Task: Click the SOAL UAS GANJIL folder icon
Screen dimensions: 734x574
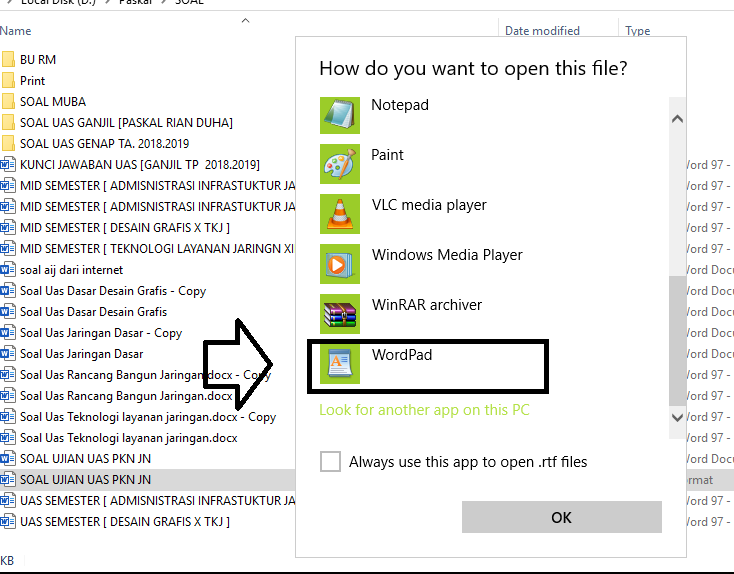Action: tap(8, 123)
